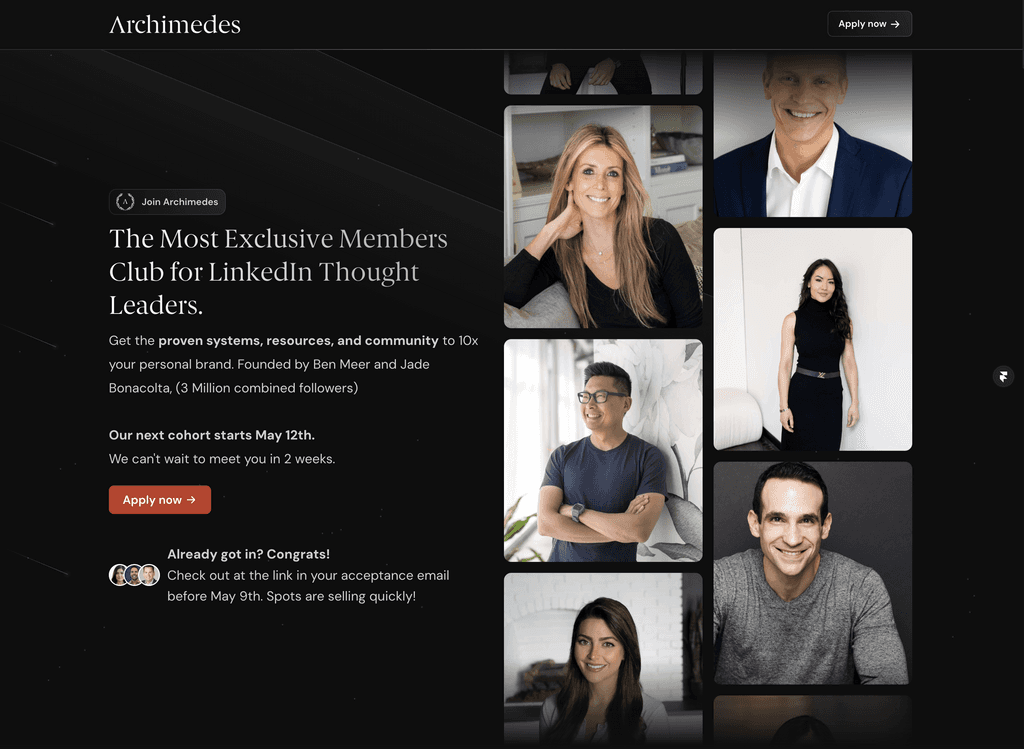This screenshot has width=1024, height=749.
Task: Click the main headline about LinkedIn Thought Leaders
Action: 278,272
